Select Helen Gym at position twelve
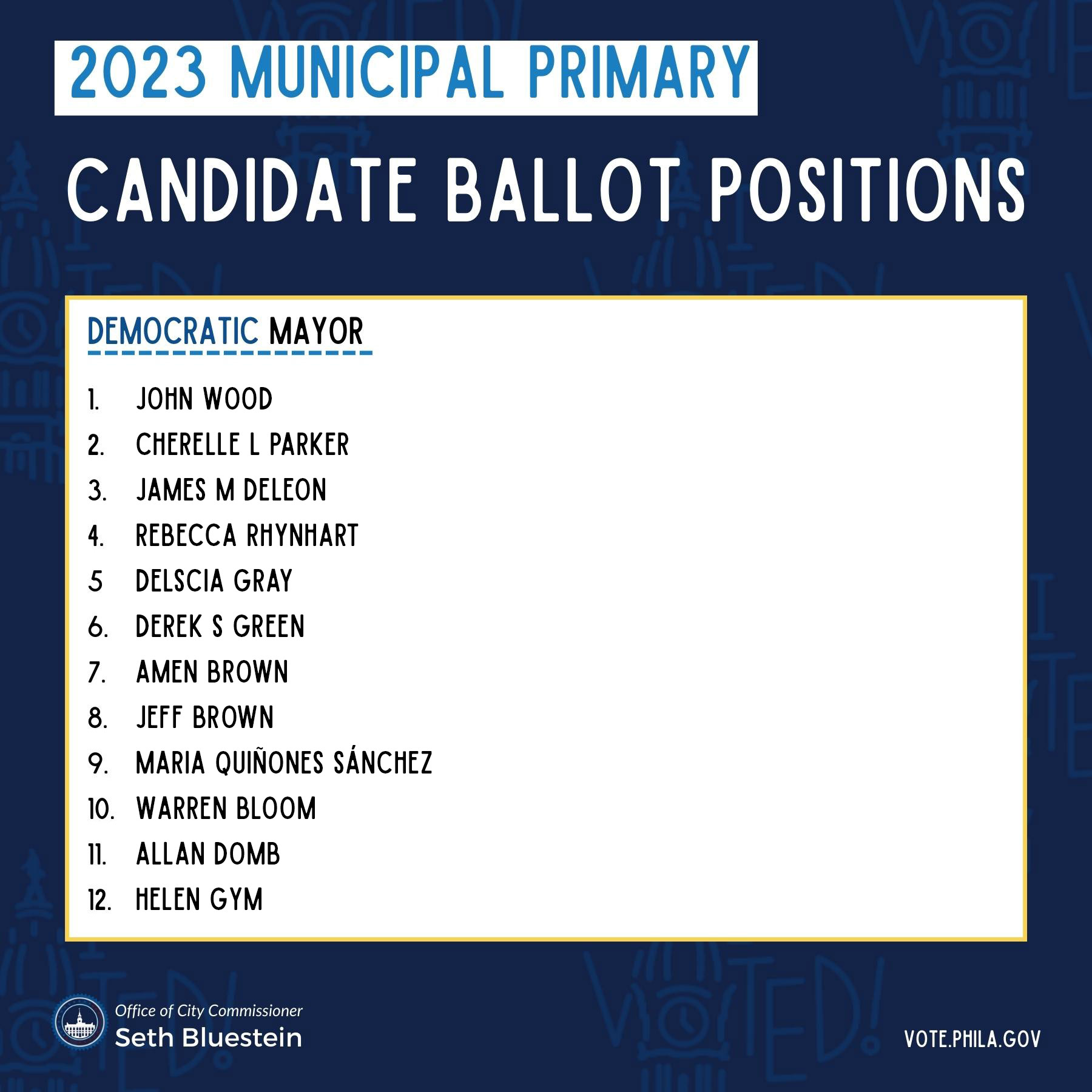 pyautogui.click(x=199, y=900)
